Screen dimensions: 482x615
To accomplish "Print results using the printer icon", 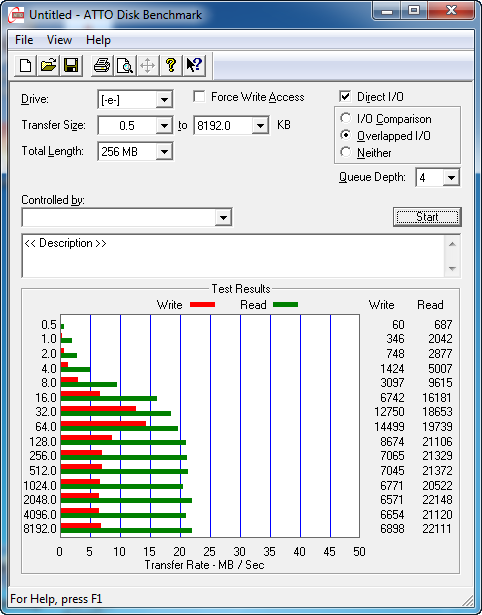I will [102, 65].
